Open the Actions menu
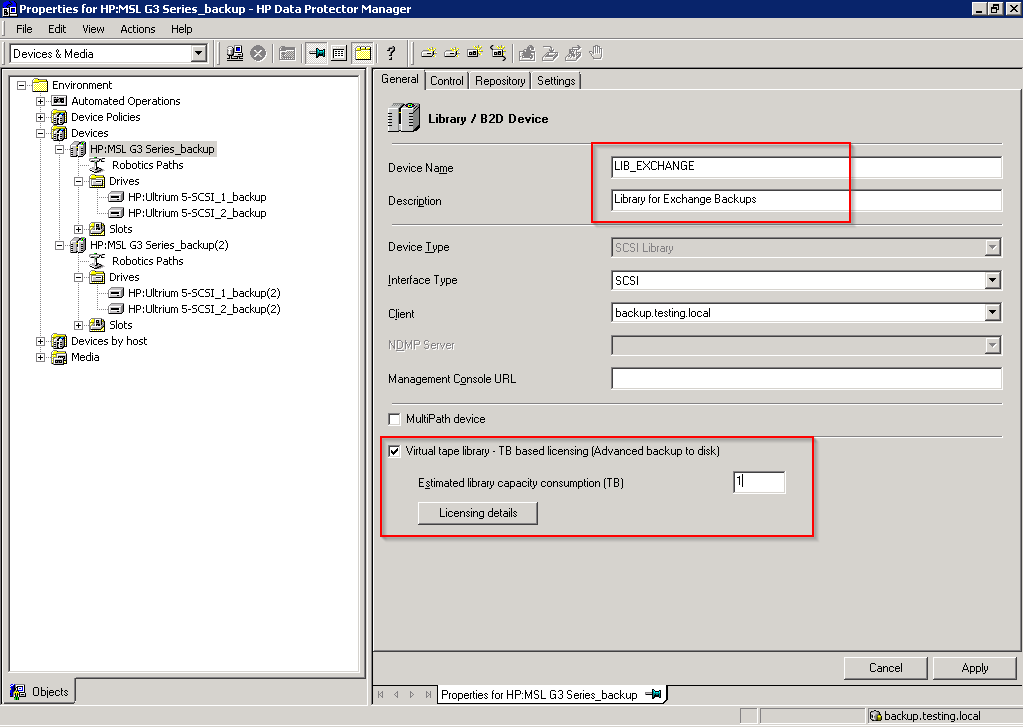This screenshot has width=1023, height=727. [x=138, y=29]
